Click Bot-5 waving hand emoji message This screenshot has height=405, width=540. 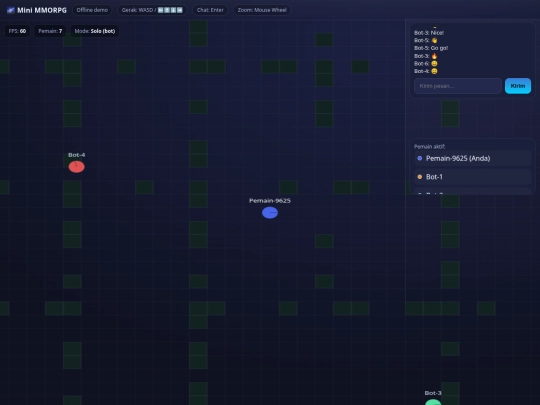coord(426,41)
